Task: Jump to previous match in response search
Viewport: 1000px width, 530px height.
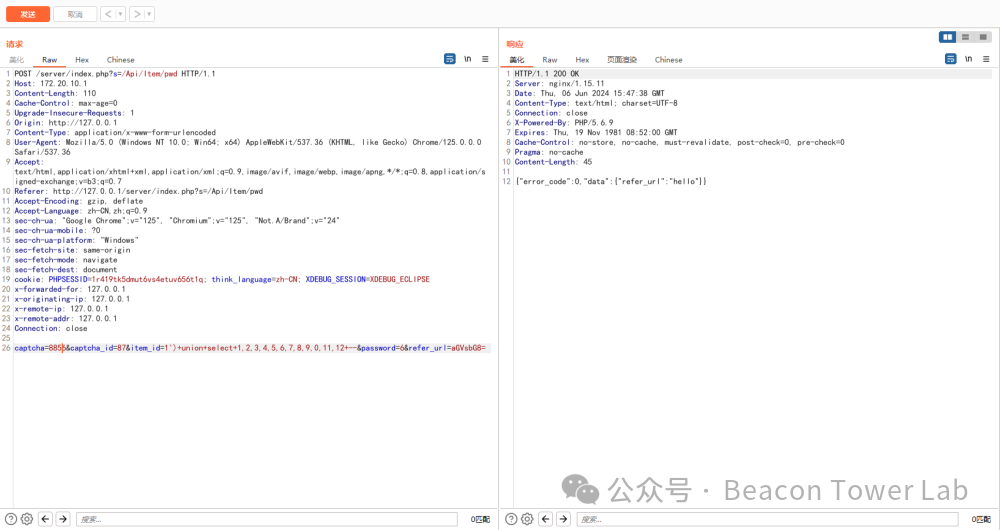Action: click(545, 519)
